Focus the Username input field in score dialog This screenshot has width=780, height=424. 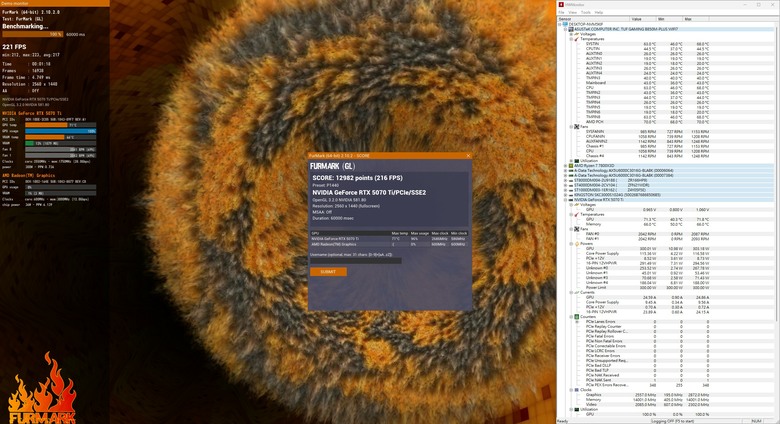pyautogui.click(x=356, y=260)
